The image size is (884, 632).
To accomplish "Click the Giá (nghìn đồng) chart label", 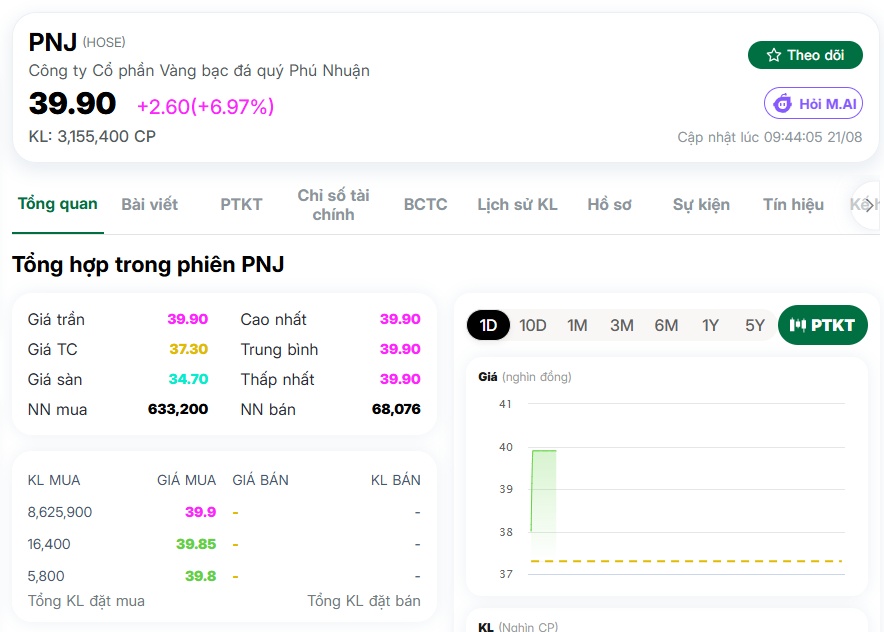I will point(525,377).
